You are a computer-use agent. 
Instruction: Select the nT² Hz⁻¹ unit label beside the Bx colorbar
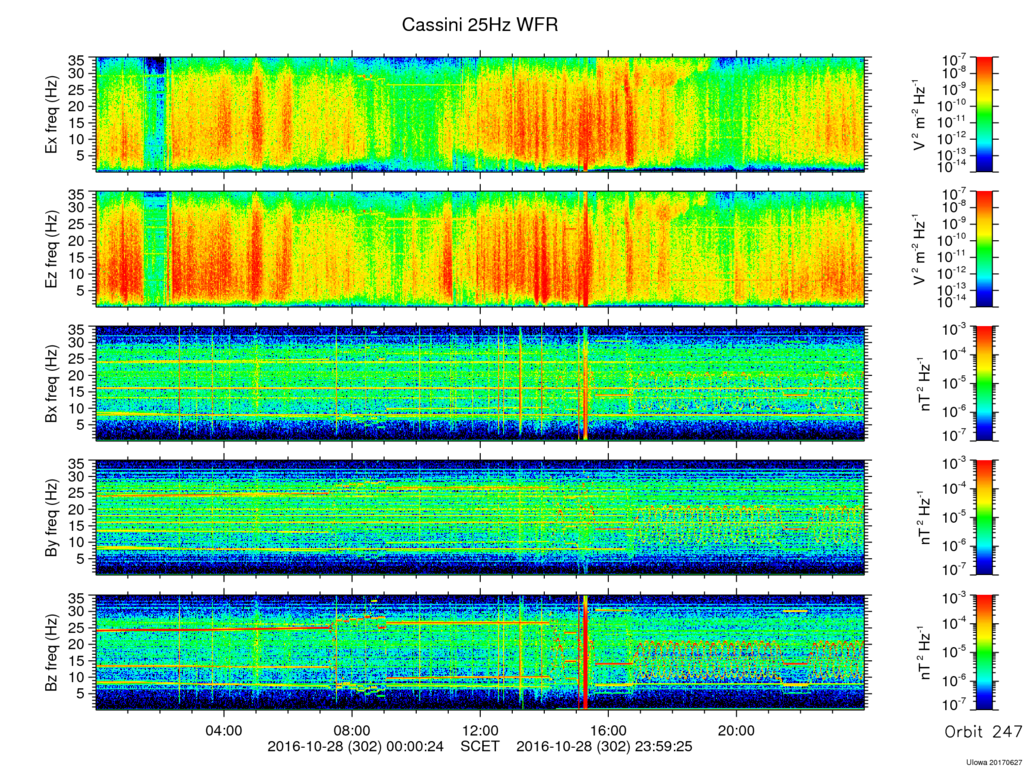point(925,384)
